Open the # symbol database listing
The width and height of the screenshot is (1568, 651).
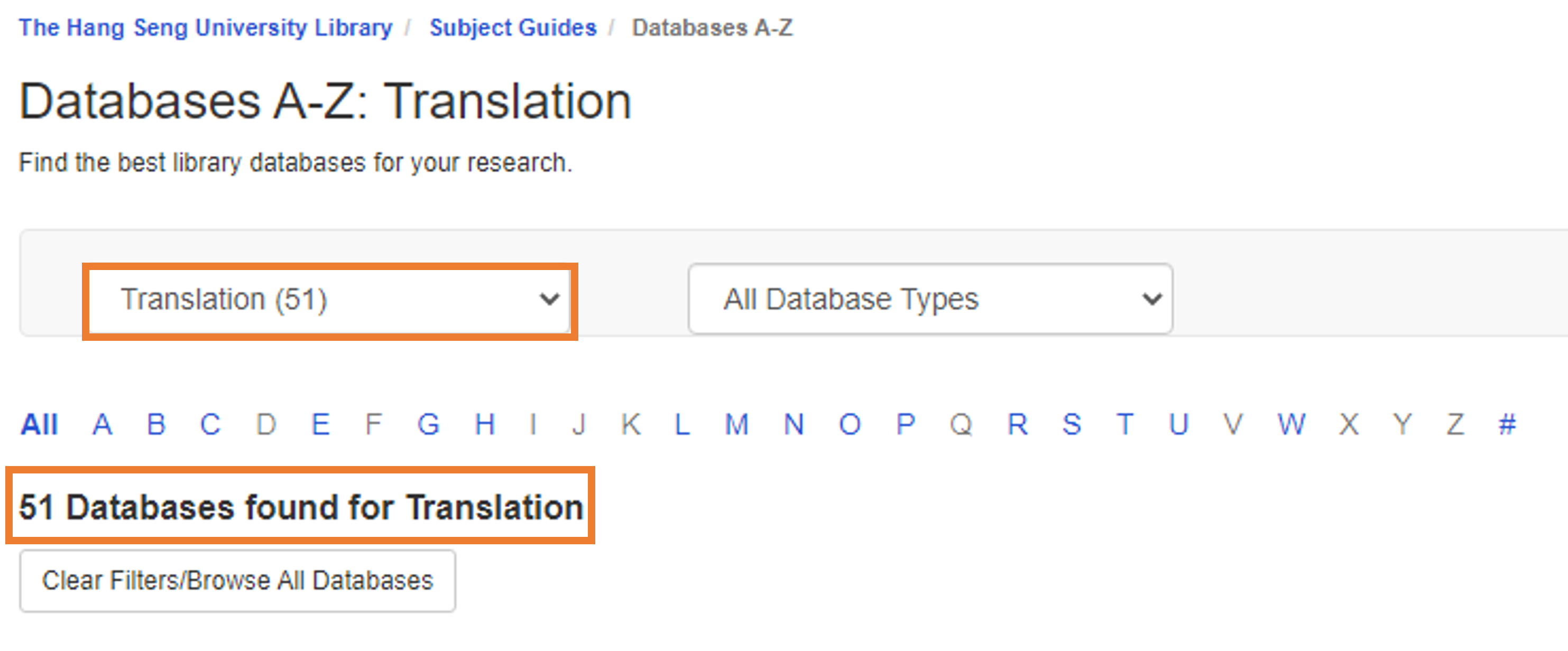coord(1507,425)
